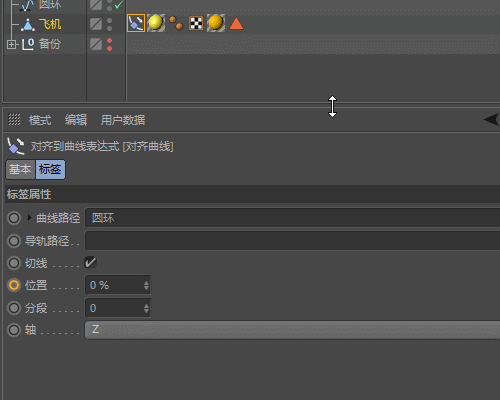
Task: Click the yellow-green material tag on 飞机
Action: pos(156,23)
